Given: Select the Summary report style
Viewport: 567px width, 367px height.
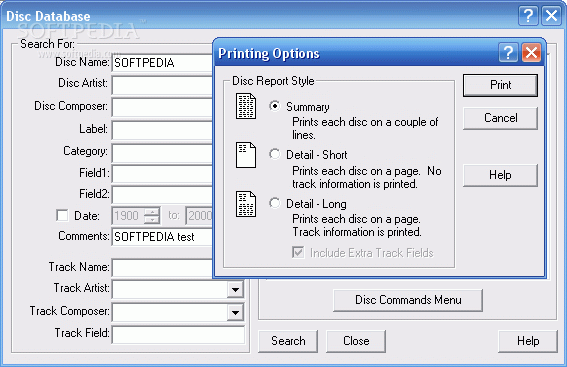Looking at the screenshot, I should point(274,106).
